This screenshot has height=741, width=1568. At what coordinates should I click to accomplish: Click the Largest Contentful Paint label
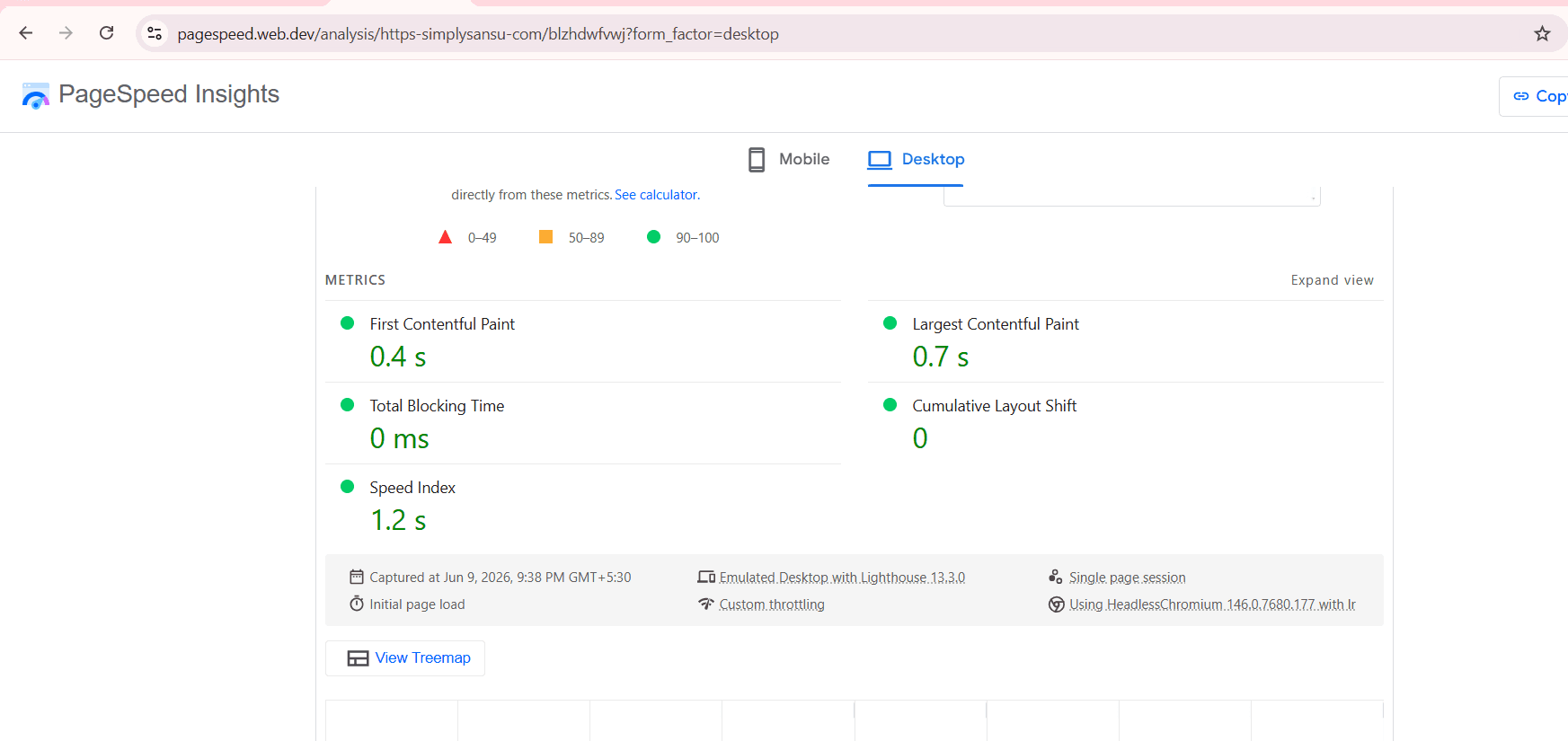point(996,324)
